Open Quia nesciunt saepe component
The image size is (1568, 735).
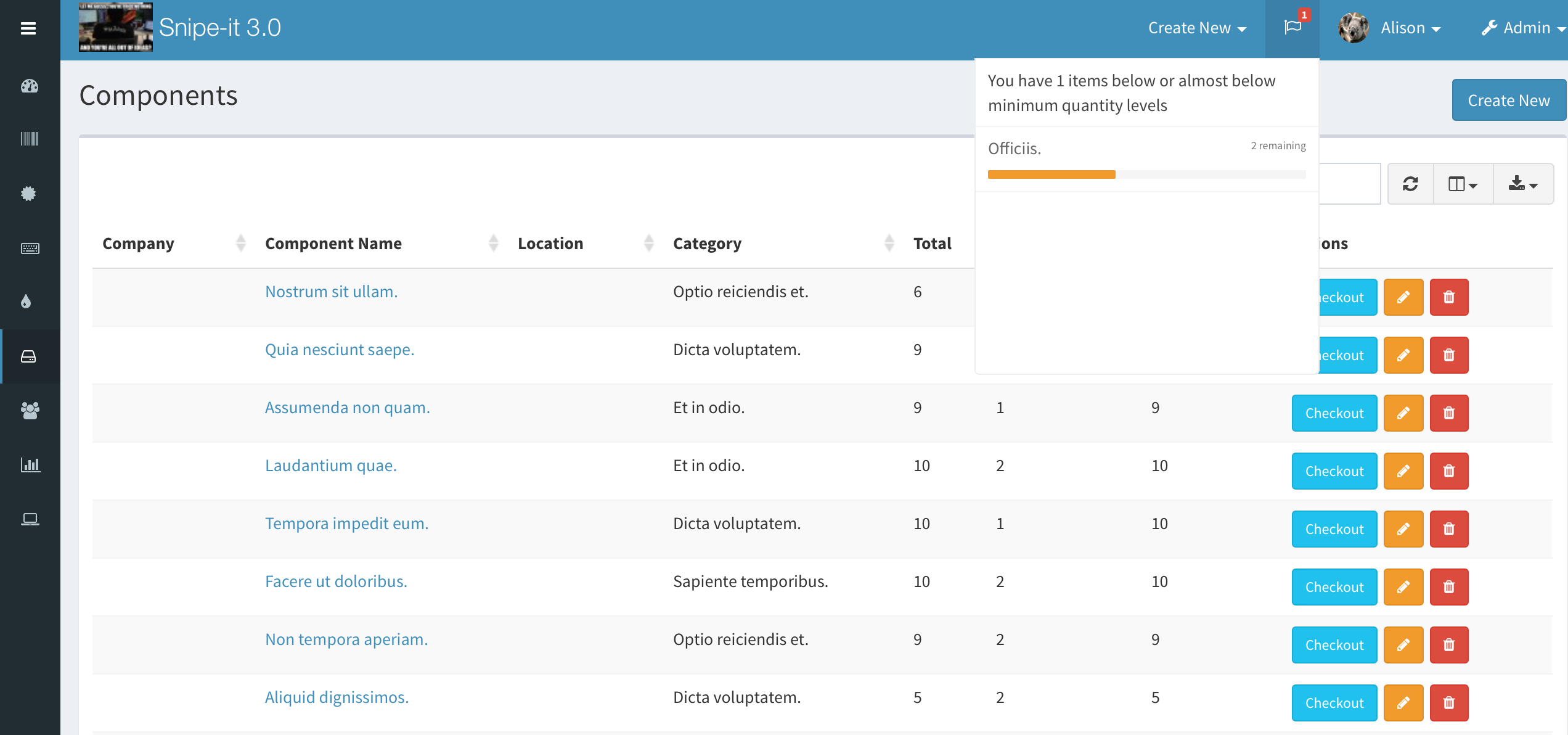[x=340, y=350]
